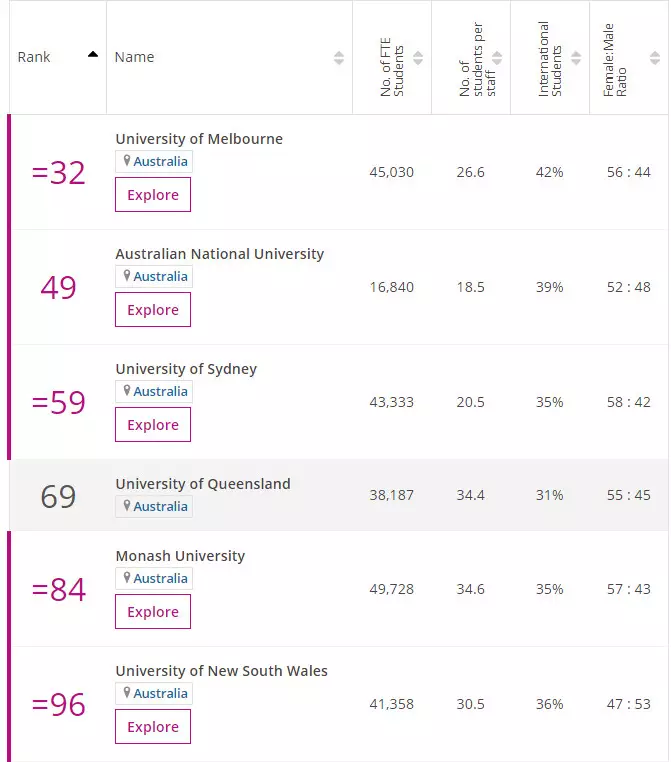Sort by International Students arrows
Image resolution: width=671 pixels, height=762 pixels.
coord(576,58)
